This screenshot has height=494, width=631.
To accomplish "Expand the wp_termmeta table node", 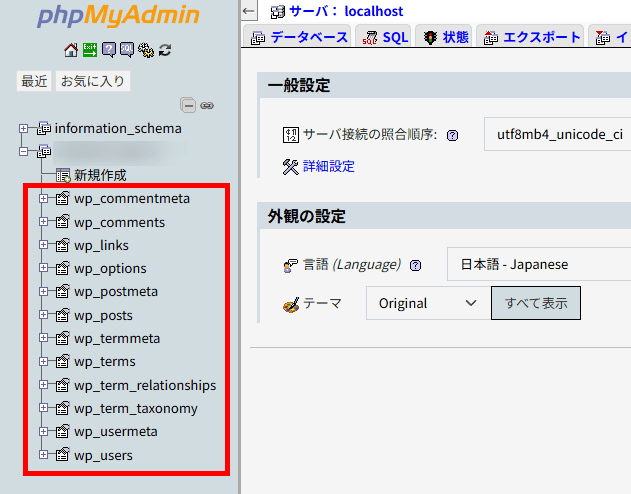I will (x=43, y=338).
